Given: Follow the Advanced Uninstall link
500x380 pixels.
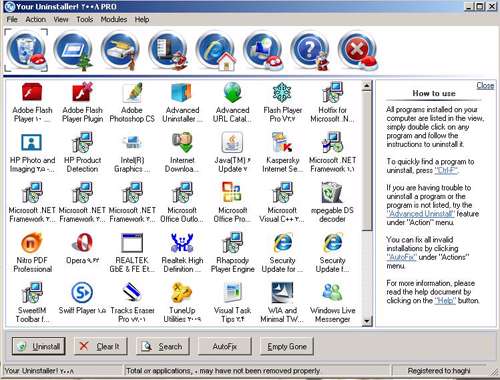Looking at the screenshot, I should tap(421, 214).
